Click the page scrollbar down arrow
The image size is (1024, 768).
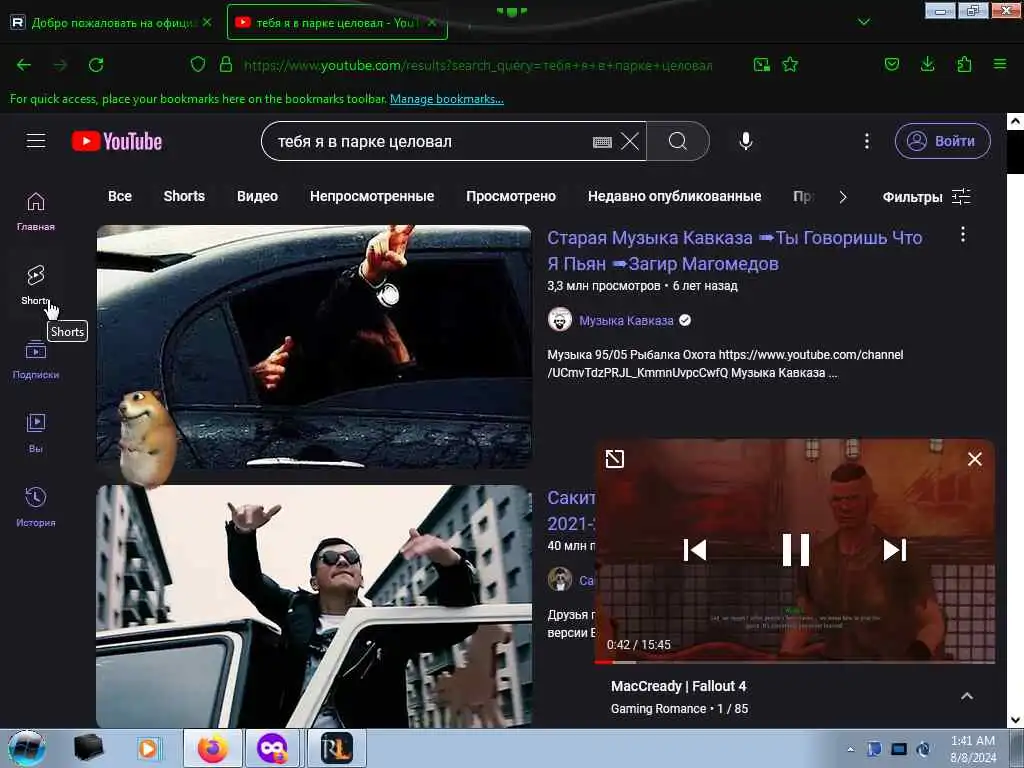click(x=1015, y=720)
